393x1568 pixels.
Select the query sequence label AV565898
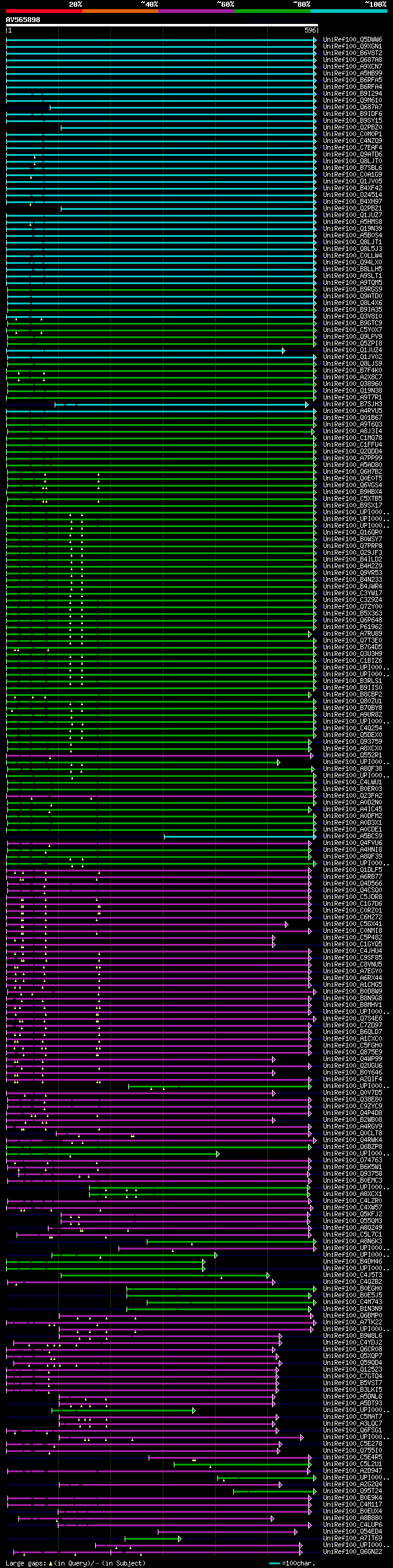point(23,20)
